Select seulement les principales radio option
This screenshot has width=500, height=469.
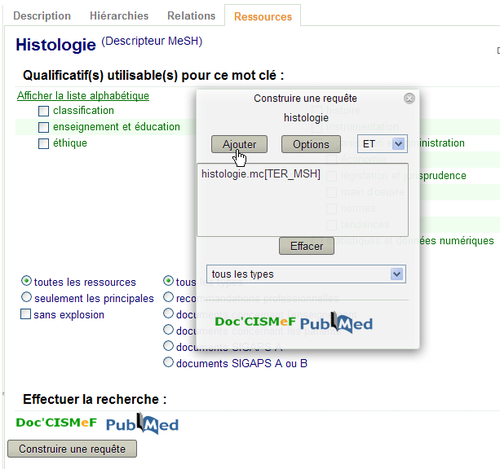26,297
